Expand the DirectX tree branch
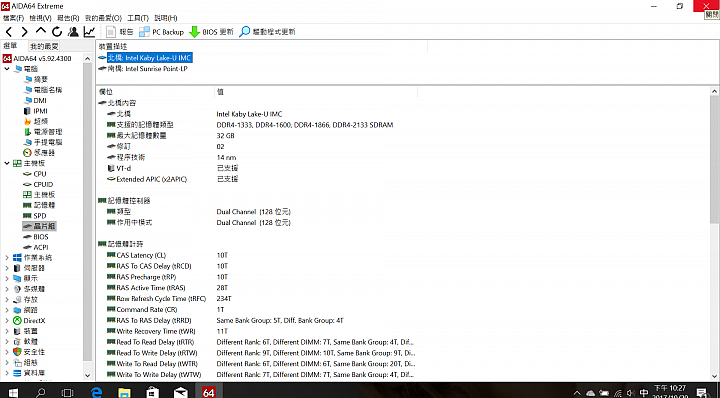The height and width of the screenshot is (398, 720). (x=7, y=321)
